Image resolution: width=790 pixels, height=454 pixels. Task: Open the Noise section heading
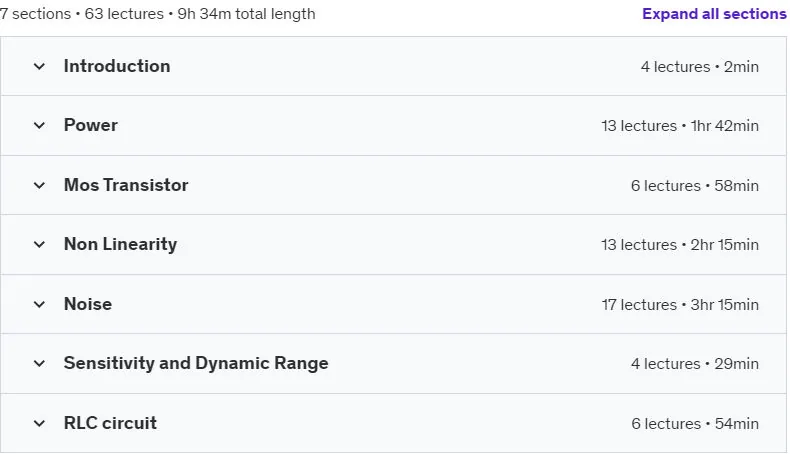[88, 304]
